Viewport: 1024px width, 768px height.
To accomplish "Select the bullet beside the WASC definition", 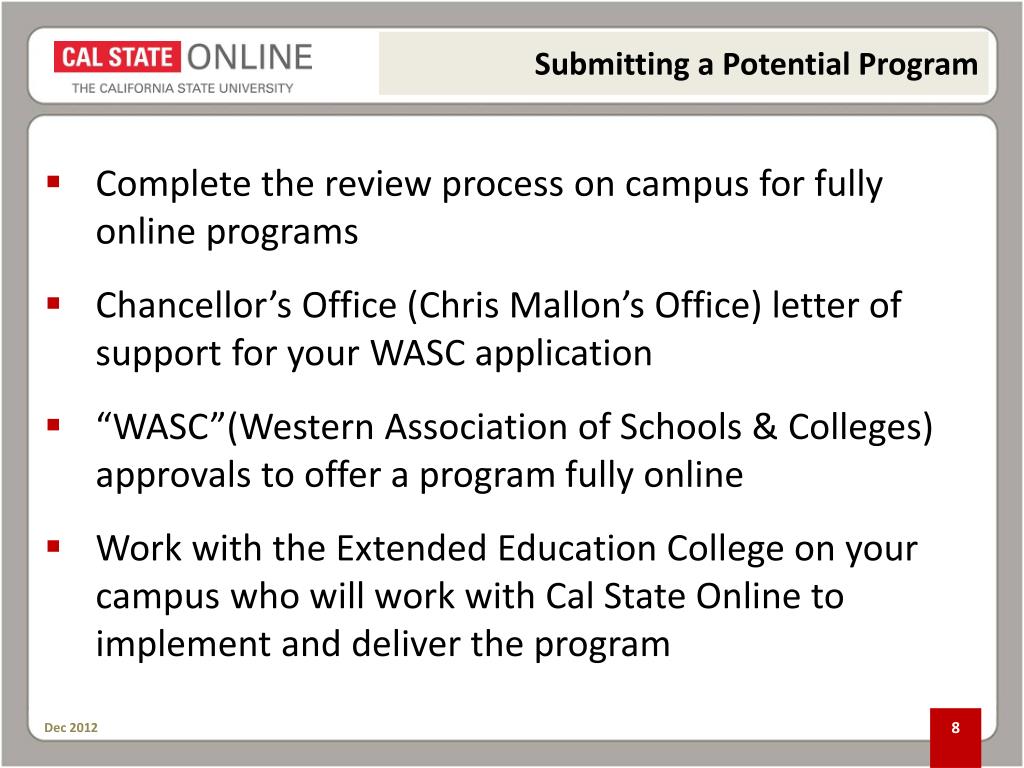I will coord(54,425).
